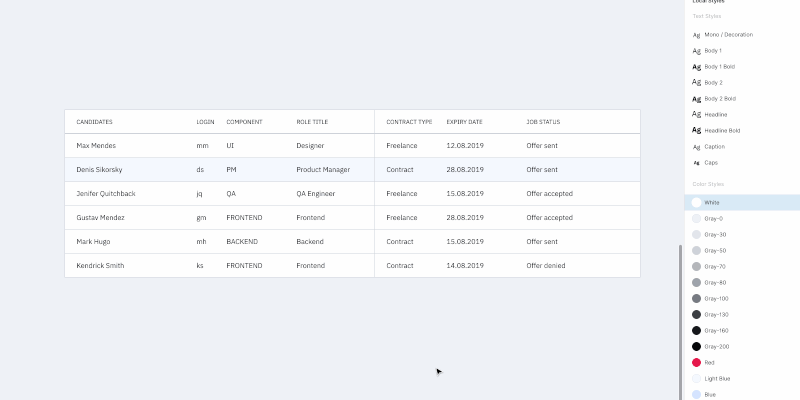The width and height of the screenshot is (800, 400).
Task: Select the Gray-200 black swatch
Action: [x=696, y=346]
